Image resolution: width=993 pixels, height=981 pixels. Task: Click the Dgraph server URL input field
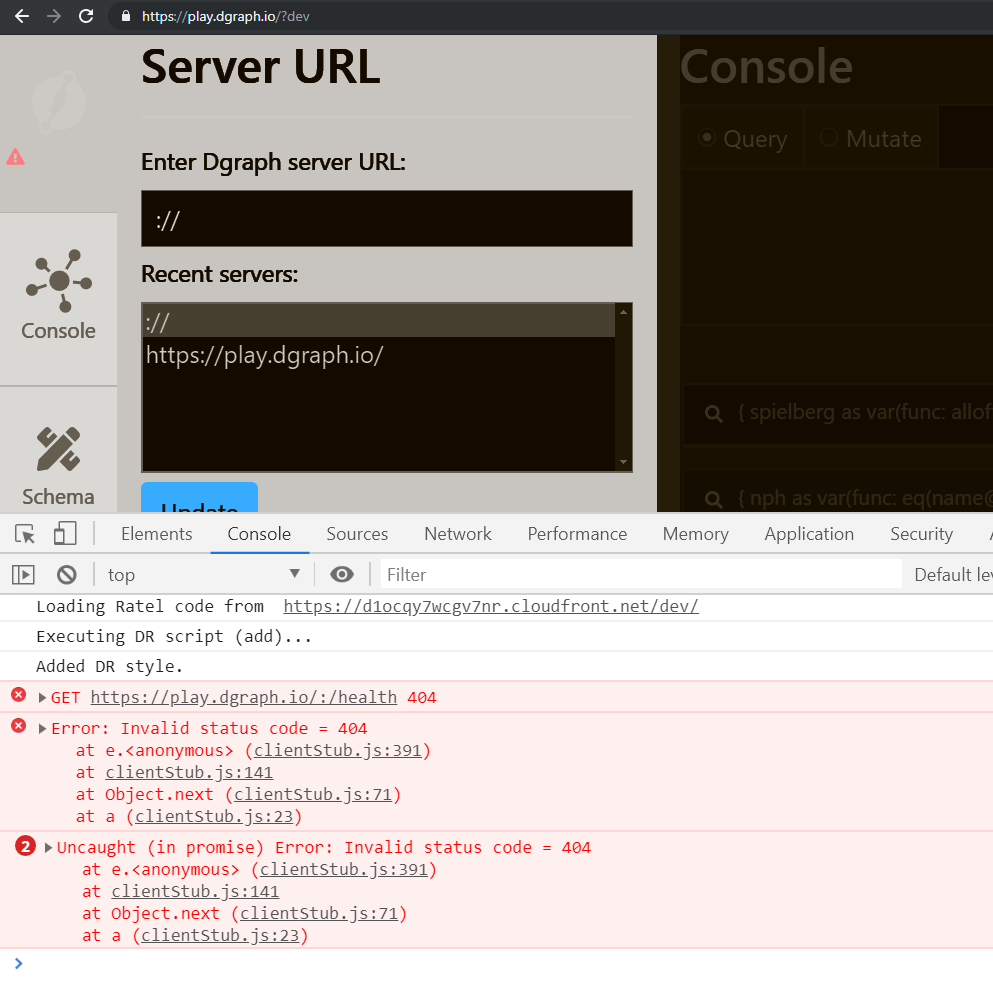[x=387, y=218]
